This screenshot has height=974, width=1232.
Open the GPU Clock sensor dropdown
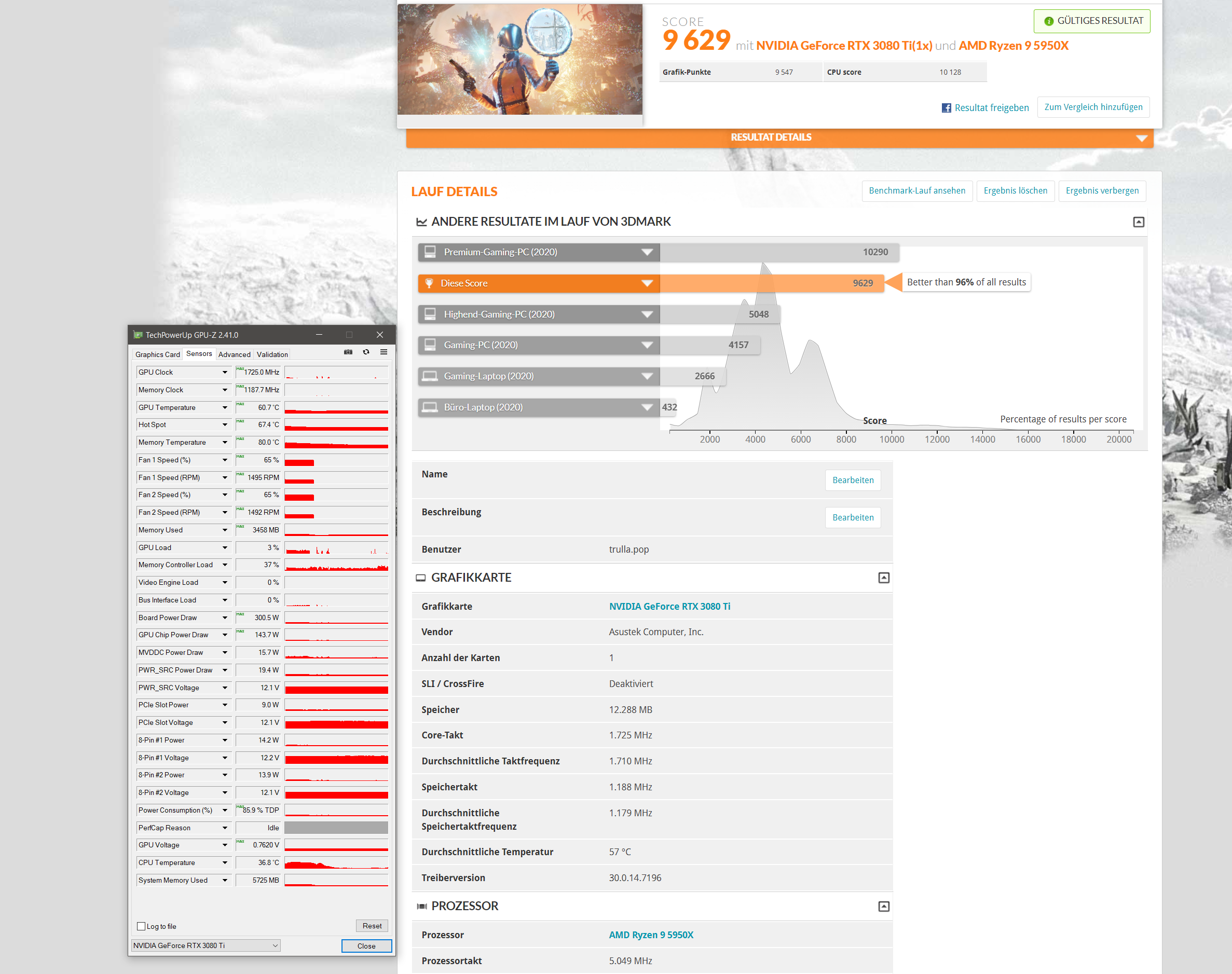[x=225, y=373]
